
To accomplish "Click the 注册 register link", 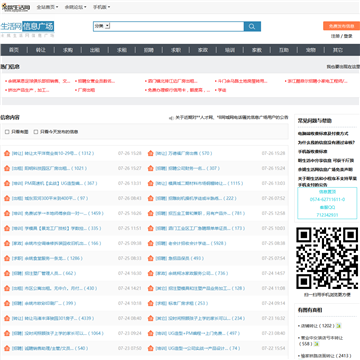I will (335, 36).
